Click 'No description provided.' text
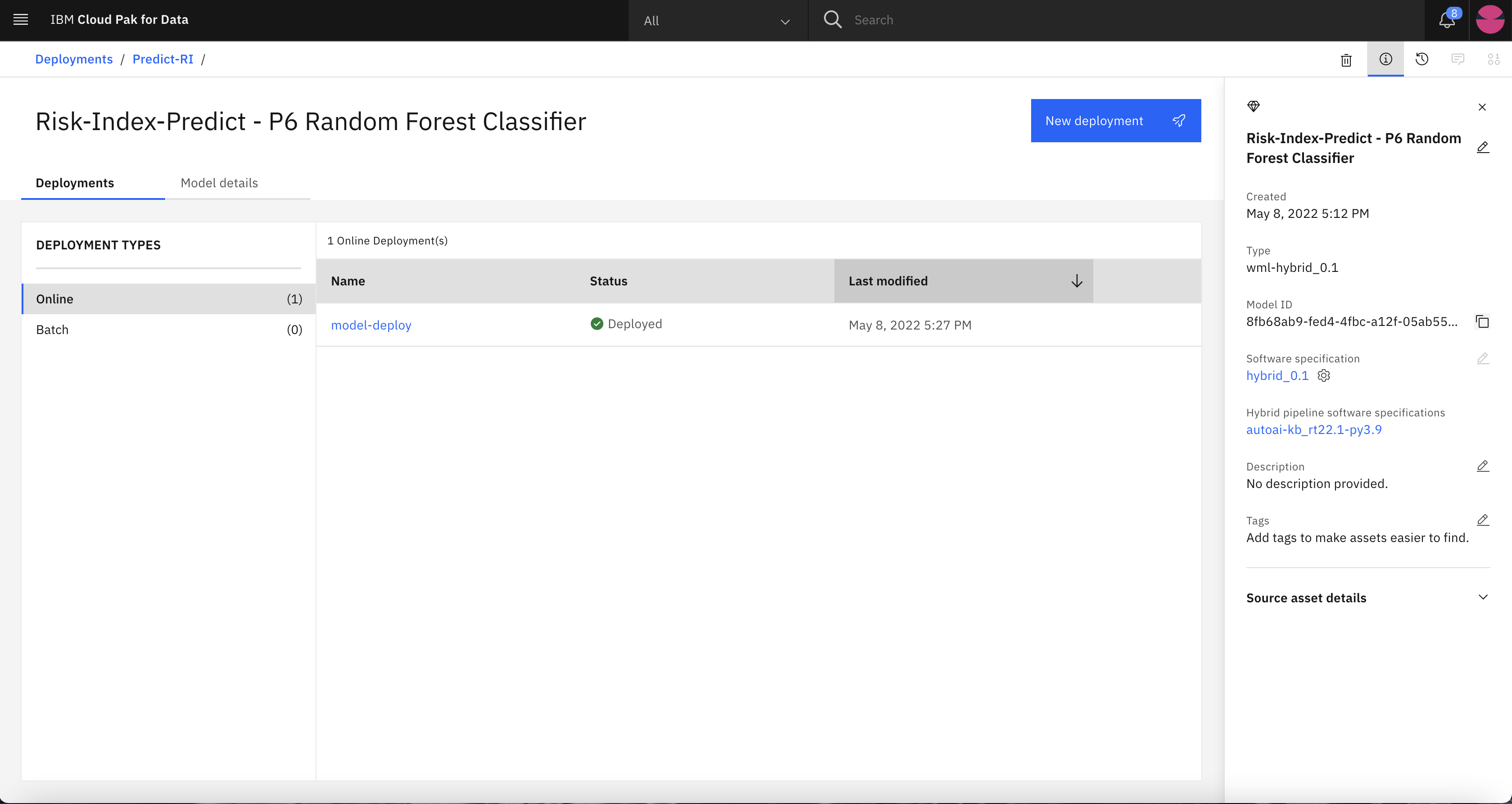Image resolution: width=1512 pixels, height=804 pixels. coord(1317,483)
